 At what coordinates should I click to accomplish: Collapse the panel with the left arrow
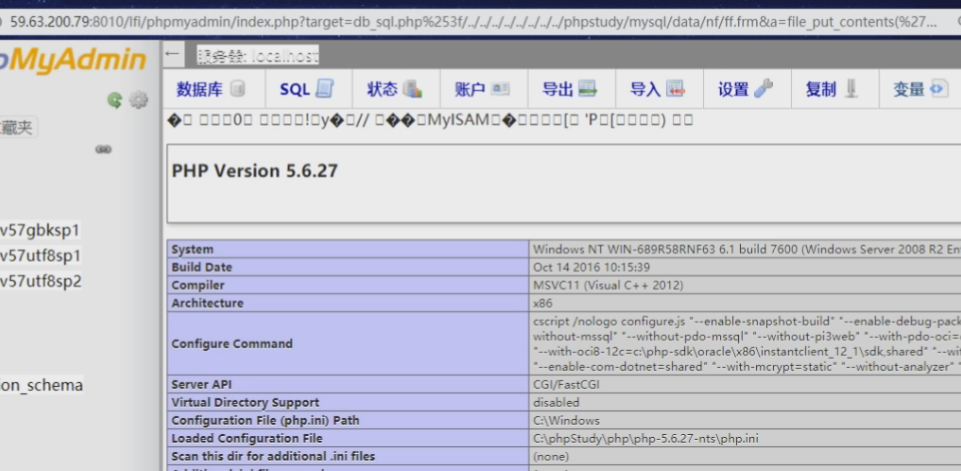tap(172, 54)
